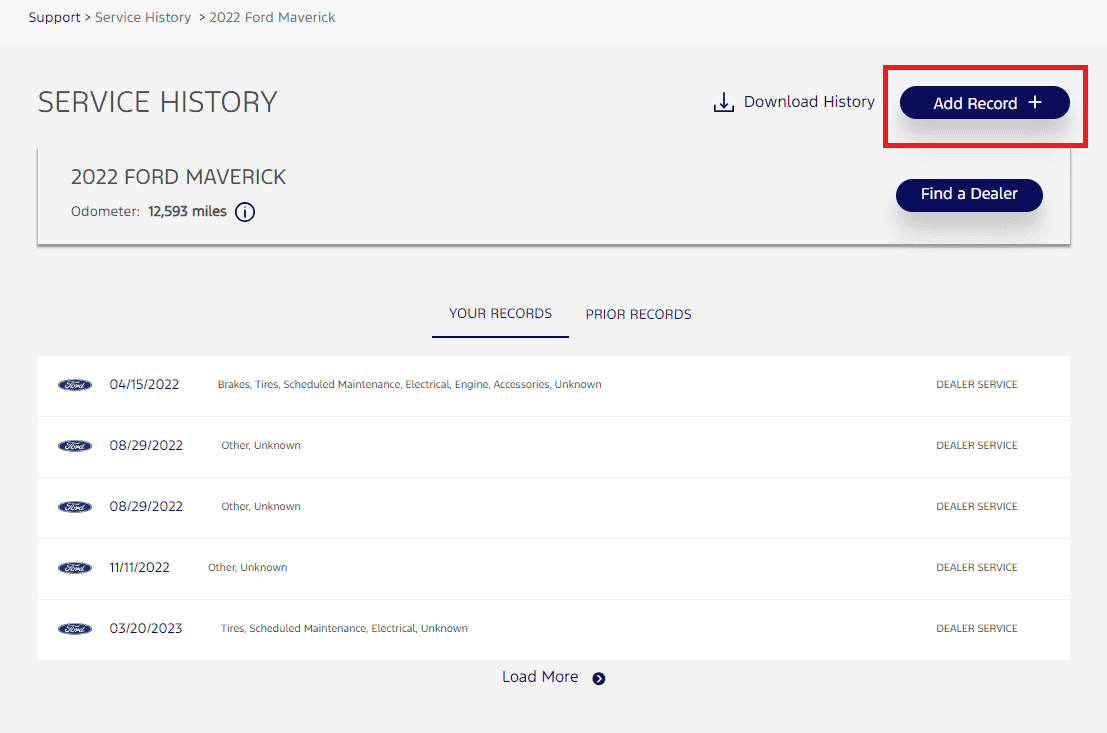Open the record dated 11/11/2022
1107x733 pixels.
(554, 568)
